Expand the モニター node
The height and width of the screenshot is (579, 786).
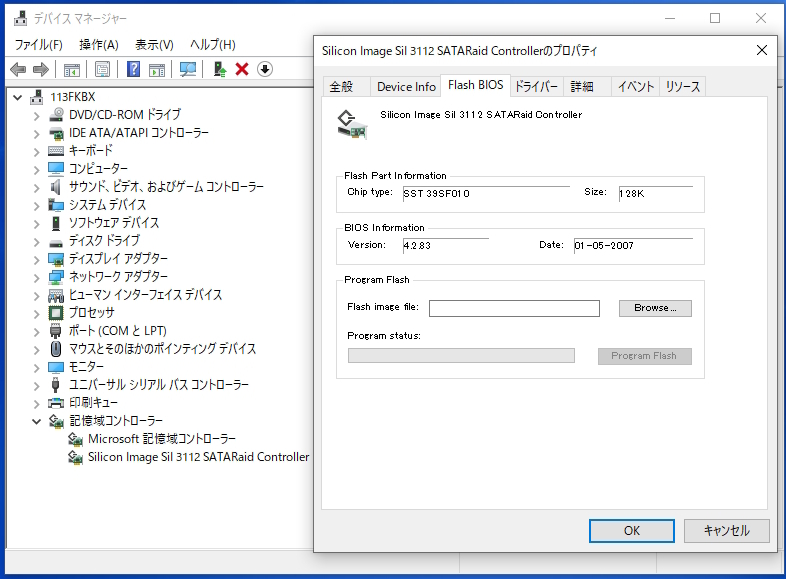[x=36, y=367]
